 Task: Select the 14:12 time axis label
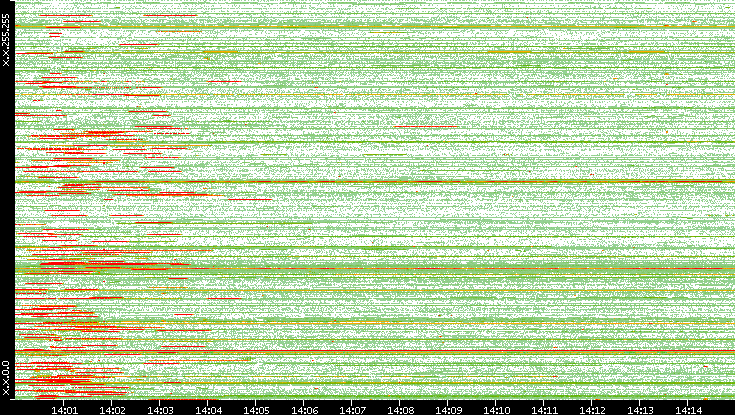tap(592, 409)
